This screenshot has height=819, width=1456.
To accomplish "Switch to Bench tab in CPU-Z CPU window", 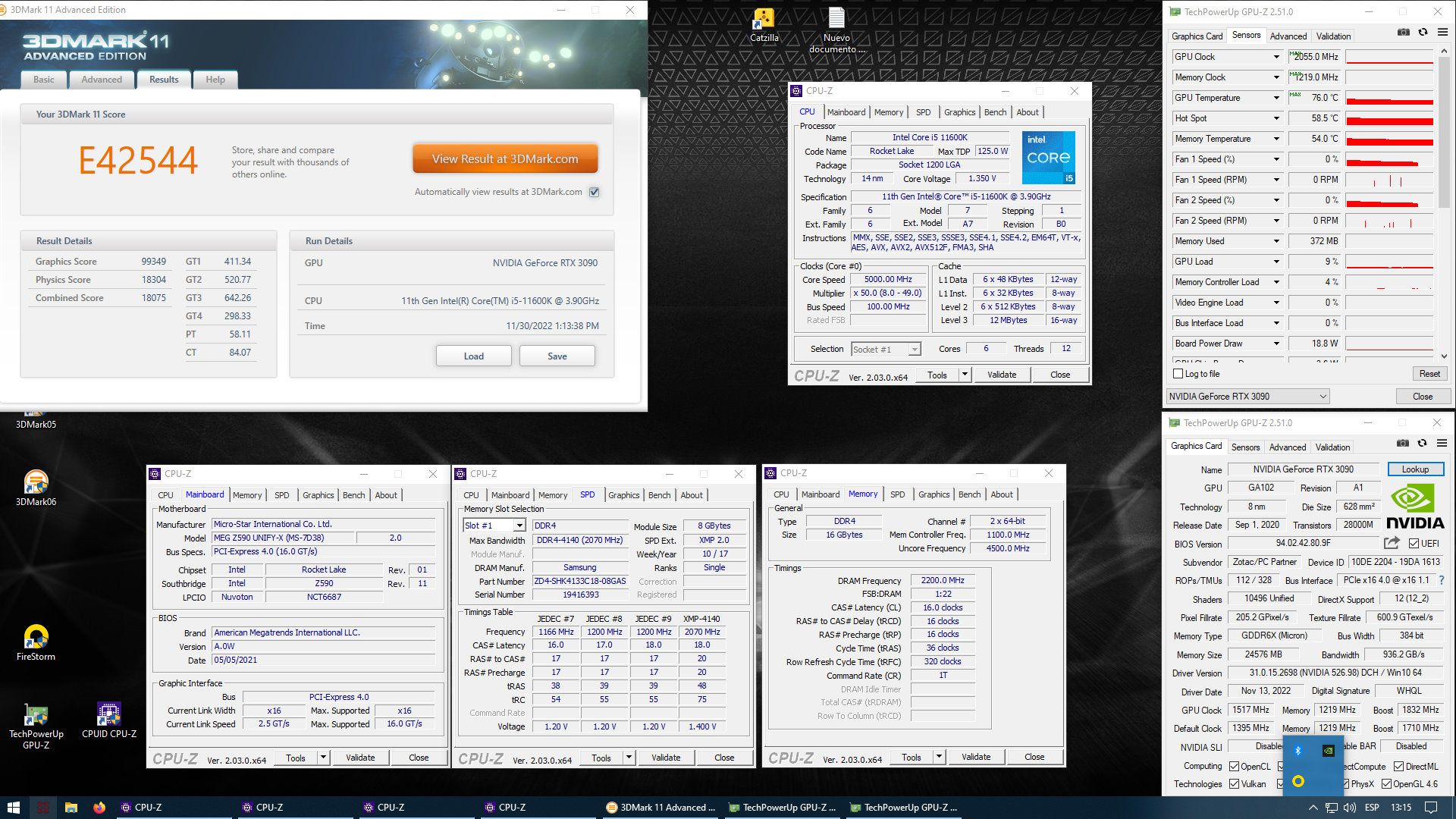I will point(995,112).
